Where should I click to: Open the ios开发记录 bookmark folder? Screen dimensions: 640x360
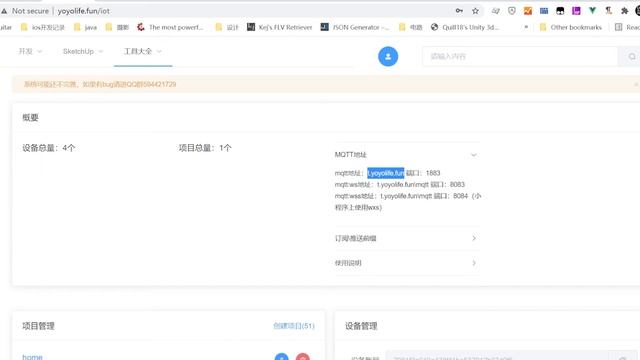click(x=43, y=27)
